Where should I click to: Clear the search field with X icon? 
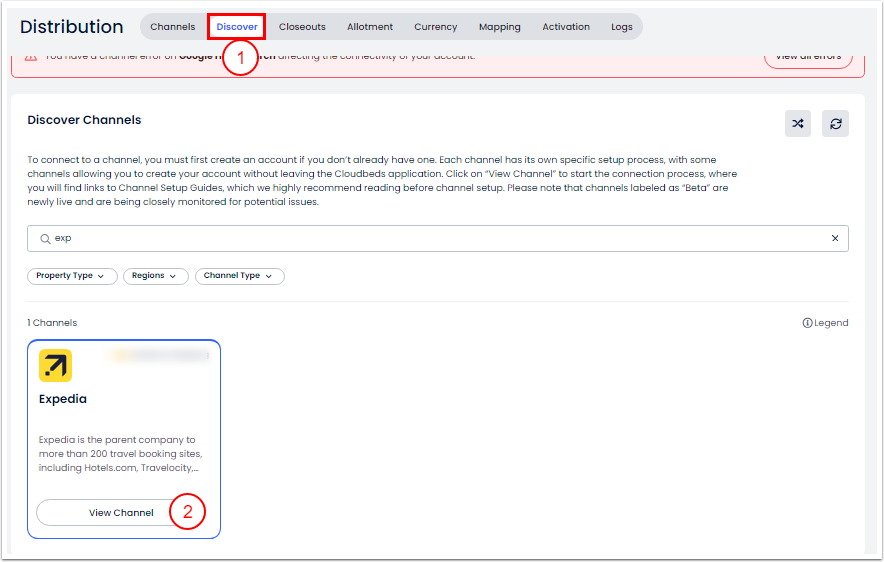tap(835, 239)
